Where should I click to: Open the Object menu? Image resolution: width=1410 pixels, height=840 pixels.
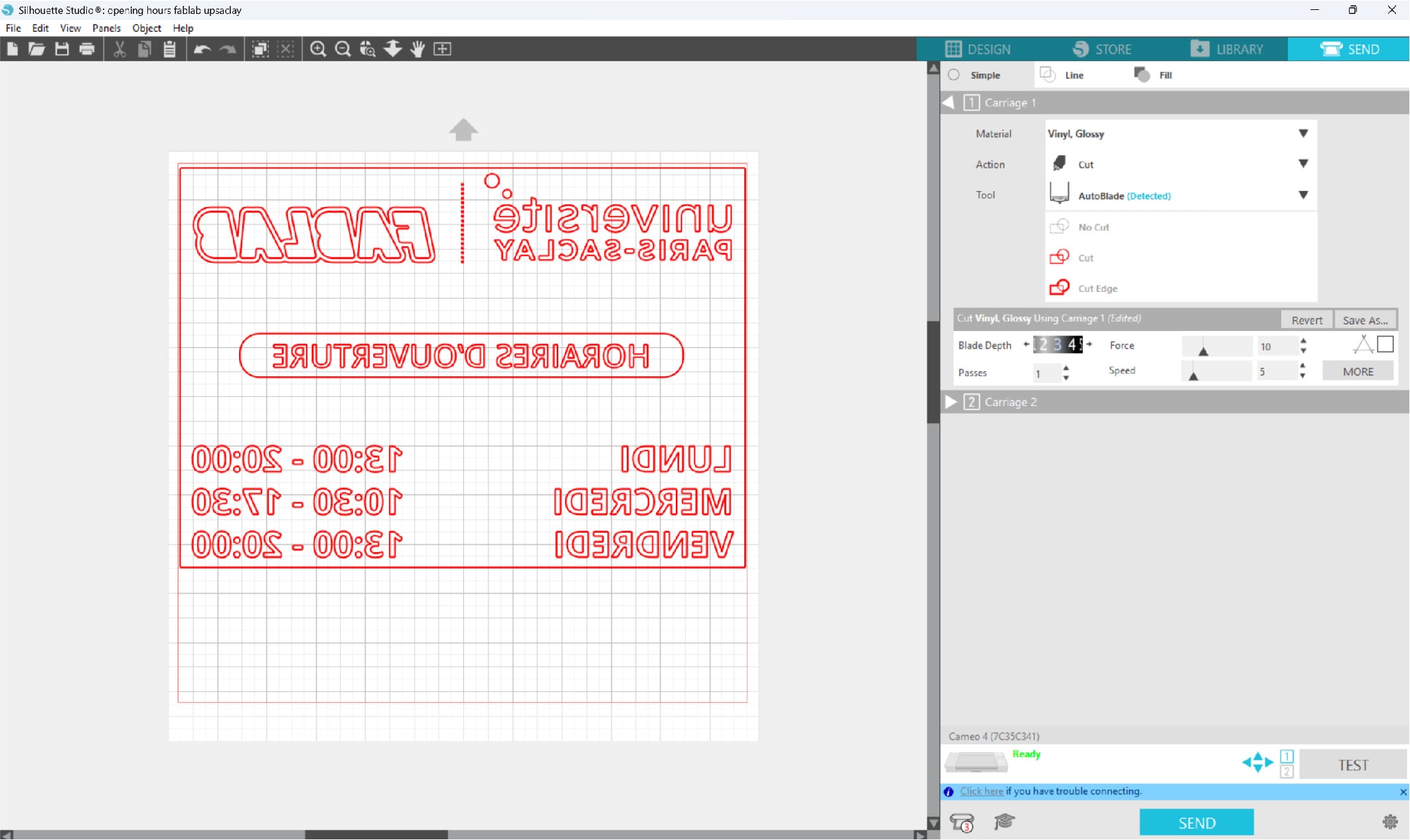pyautogui.click(x=146, y=28)
